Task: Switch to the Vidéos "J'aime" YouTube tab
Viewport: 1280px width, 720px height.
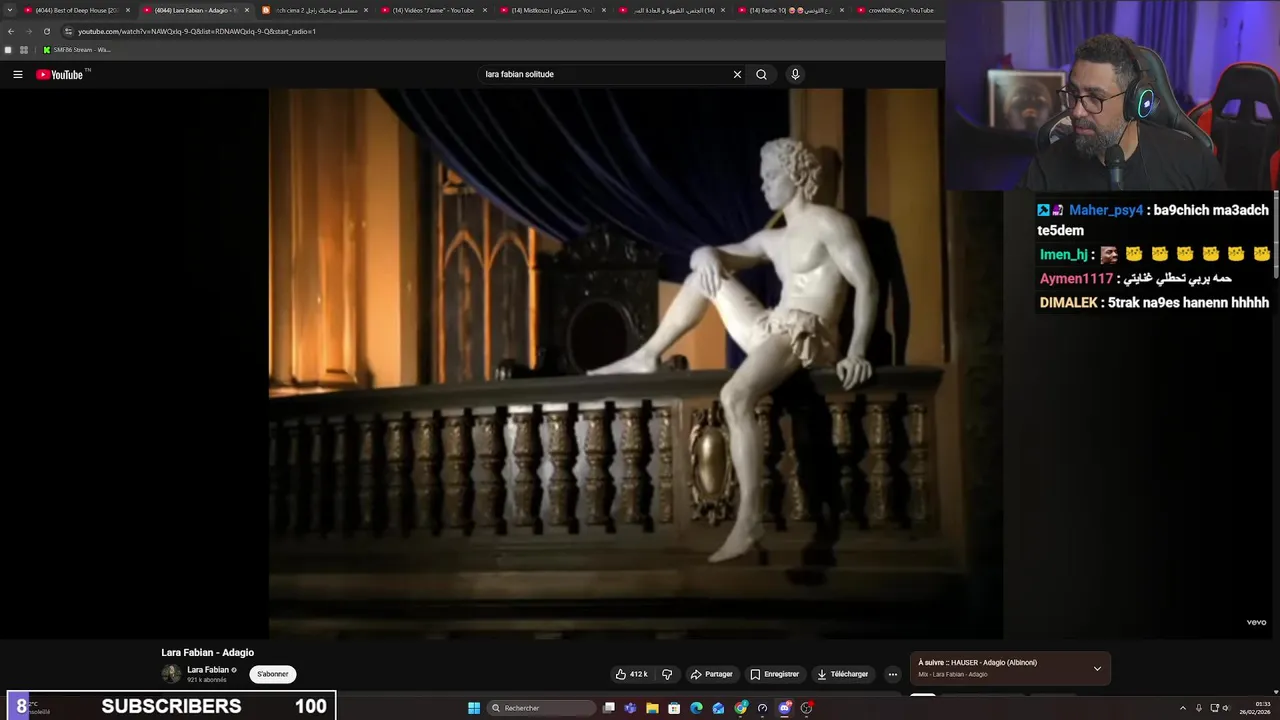Action: pyautogui.click(x=434, y=10)
